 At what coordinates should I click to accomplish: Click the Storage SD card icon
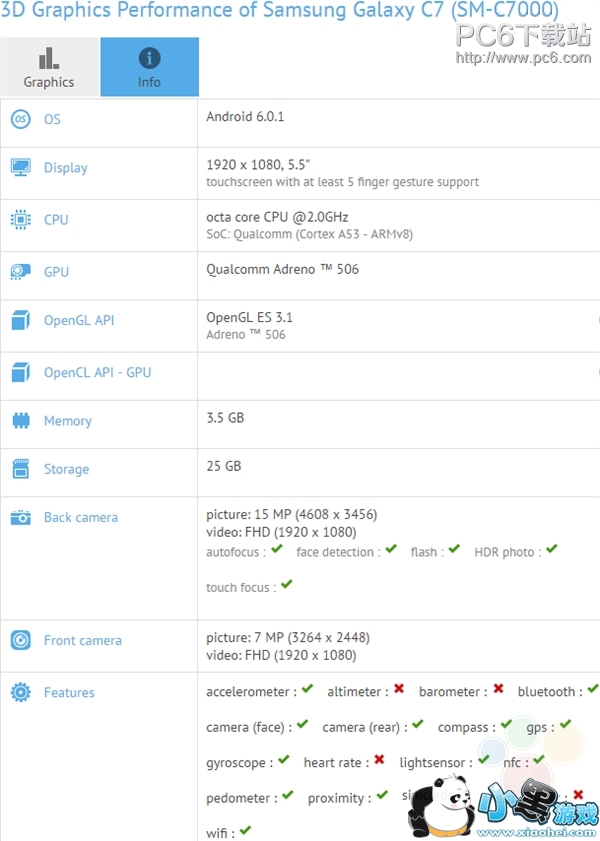(20, 469)
